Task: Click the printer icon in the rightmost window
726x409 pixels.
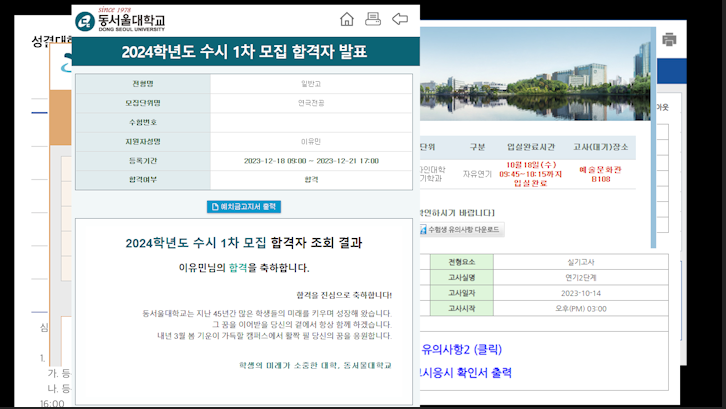Action: tap(669, 39)
